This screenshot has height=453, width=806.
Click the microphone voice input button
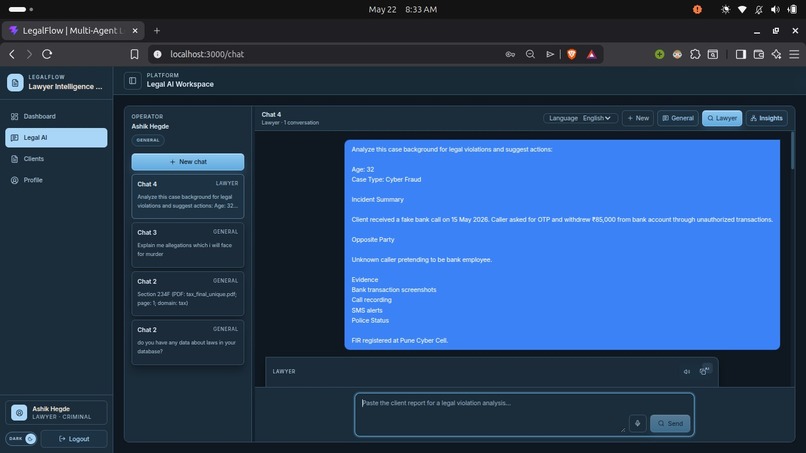637,423
